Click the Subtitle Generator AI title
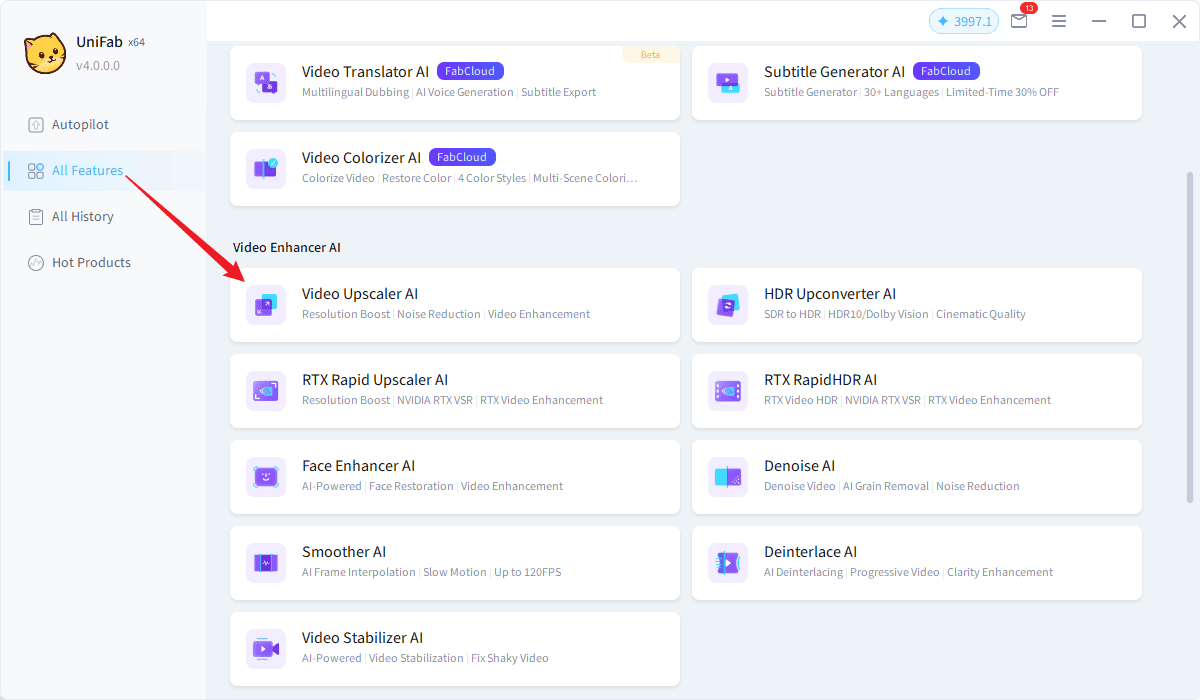 pyautogui.click(x=834, y=72)
